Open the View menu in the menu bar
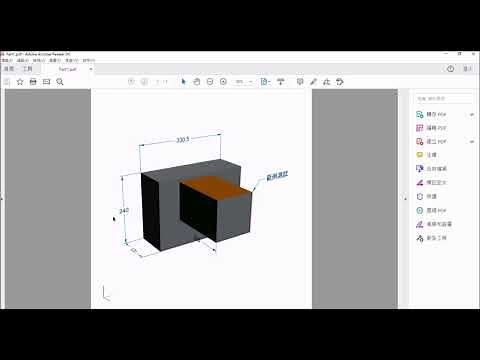 coord(39,60)
